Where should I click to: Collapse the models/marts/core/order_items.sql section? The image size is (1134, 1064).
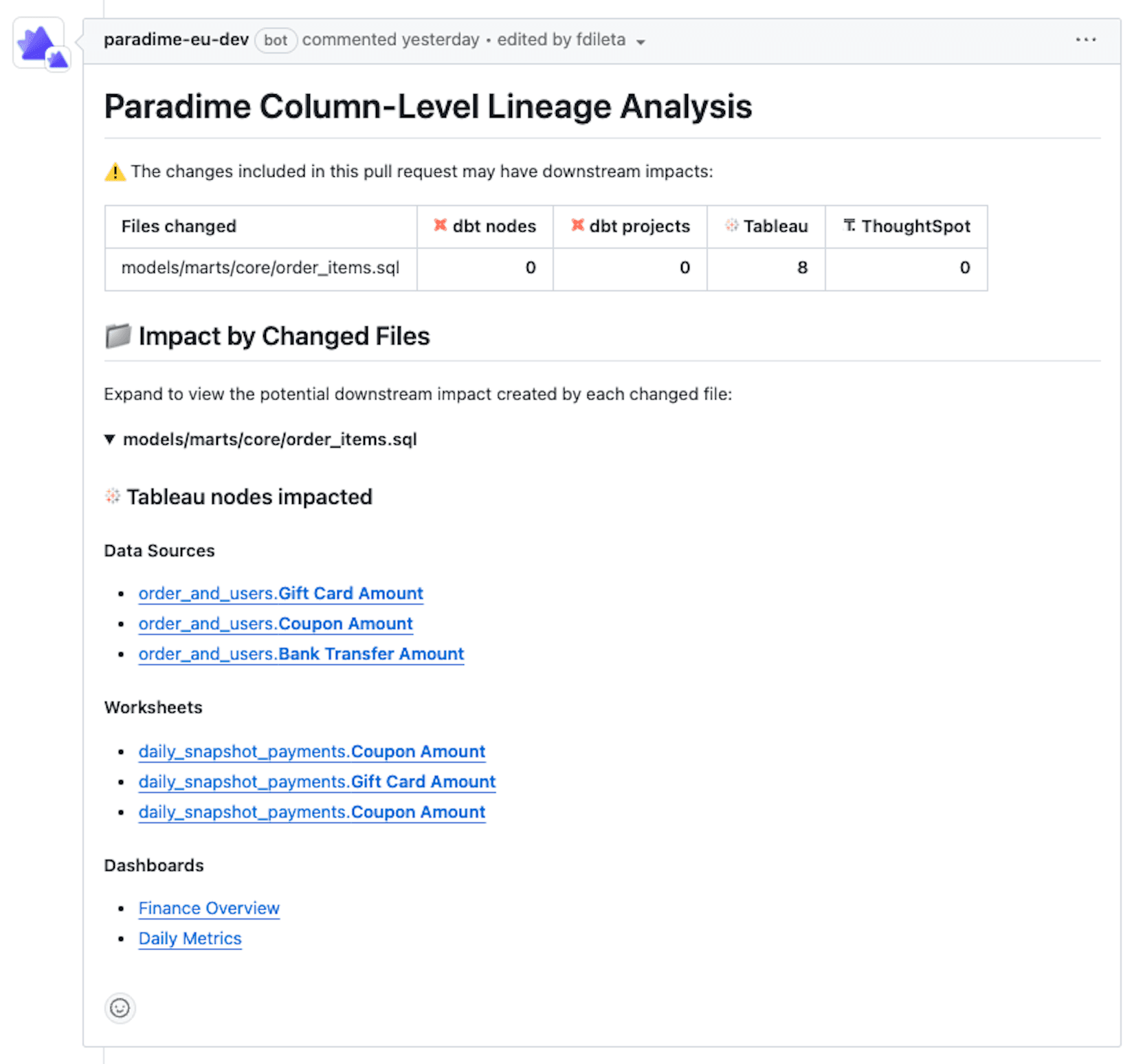(x=109, y=439)
